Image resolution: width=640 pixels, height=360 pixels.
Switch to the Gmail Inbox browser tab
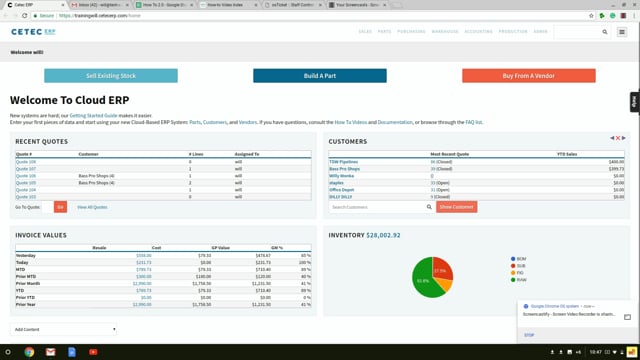click(x=100, y=5)
